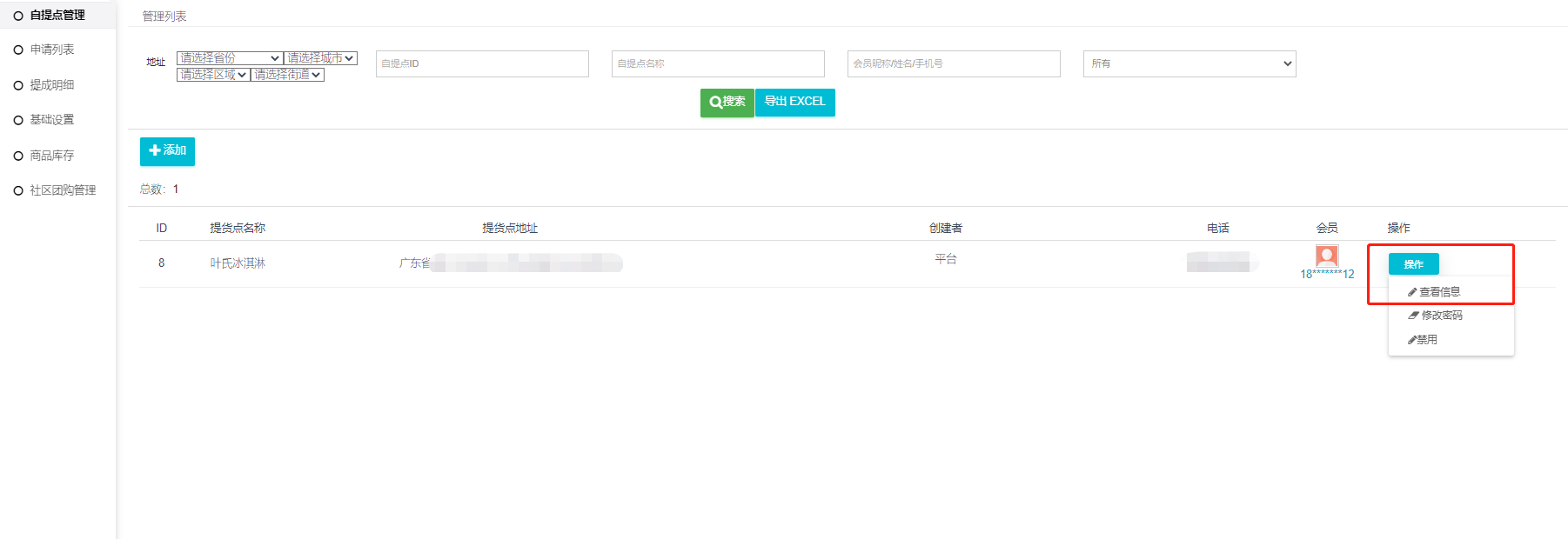This screenshot has width=1568, height=539.
Task: Open 社区团购管理 sidebar item
Action: (x=62, y=190)
